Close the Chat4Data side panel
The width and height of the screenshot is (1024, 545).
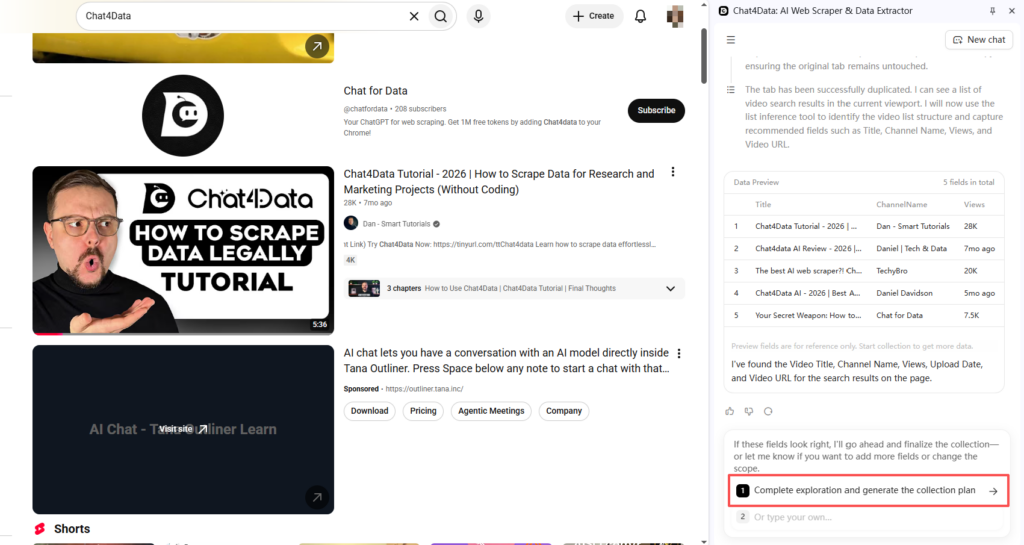pos(1012,10)
